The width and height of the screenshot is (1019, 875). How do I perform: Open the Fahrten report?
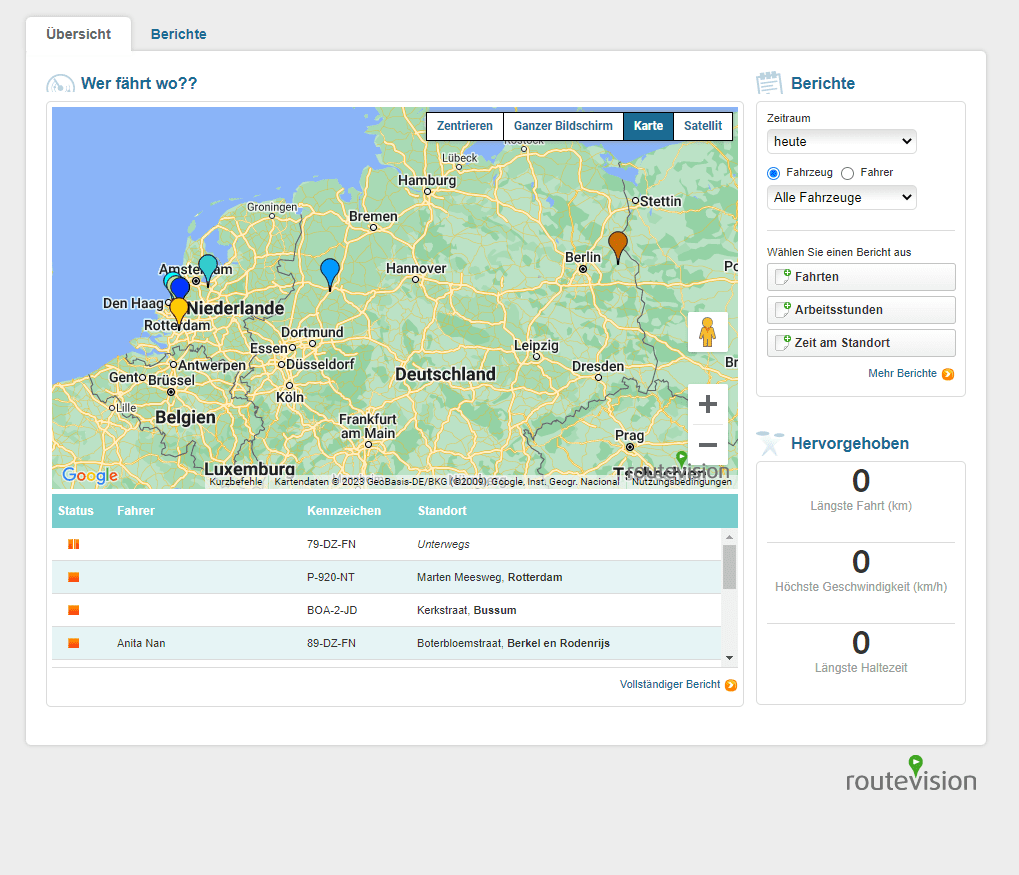click(x=861, y=277)
